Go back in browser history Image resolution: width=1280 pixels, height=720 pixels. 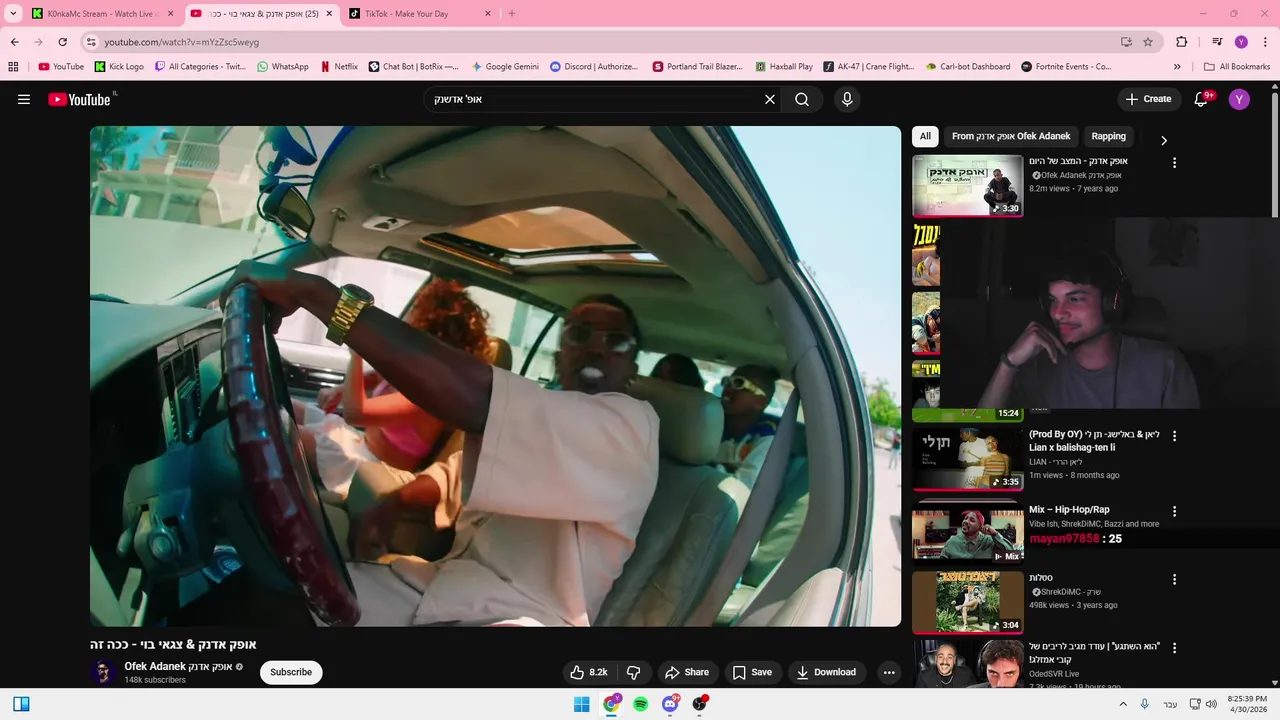click(x=15, y=42)
